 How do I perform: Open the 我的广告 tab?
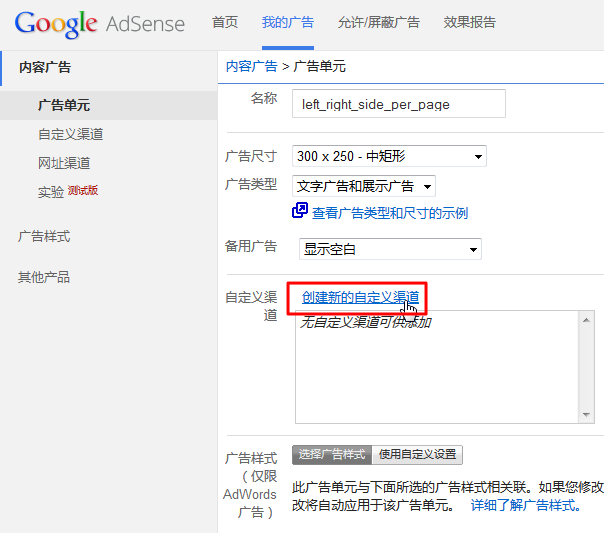(288, 22)
